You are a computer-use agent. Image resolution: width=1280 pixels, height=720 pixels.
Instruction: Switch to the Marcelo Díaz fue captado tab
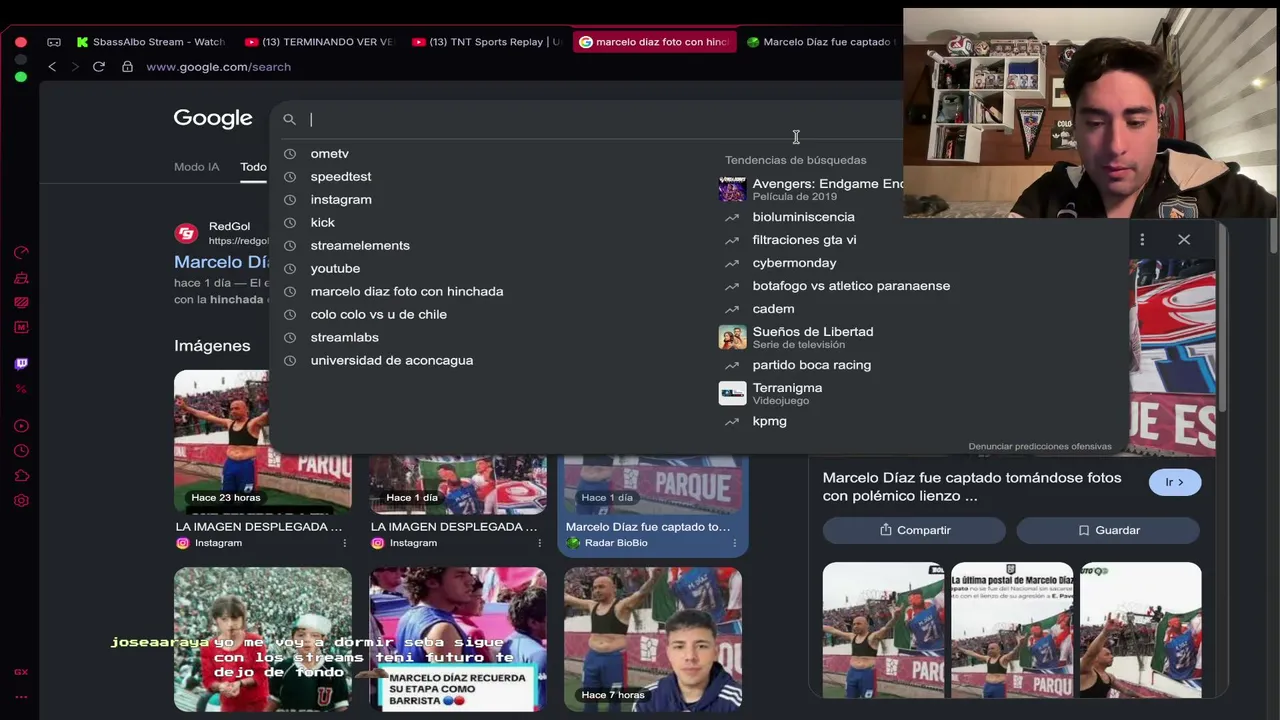click(820, 42)
